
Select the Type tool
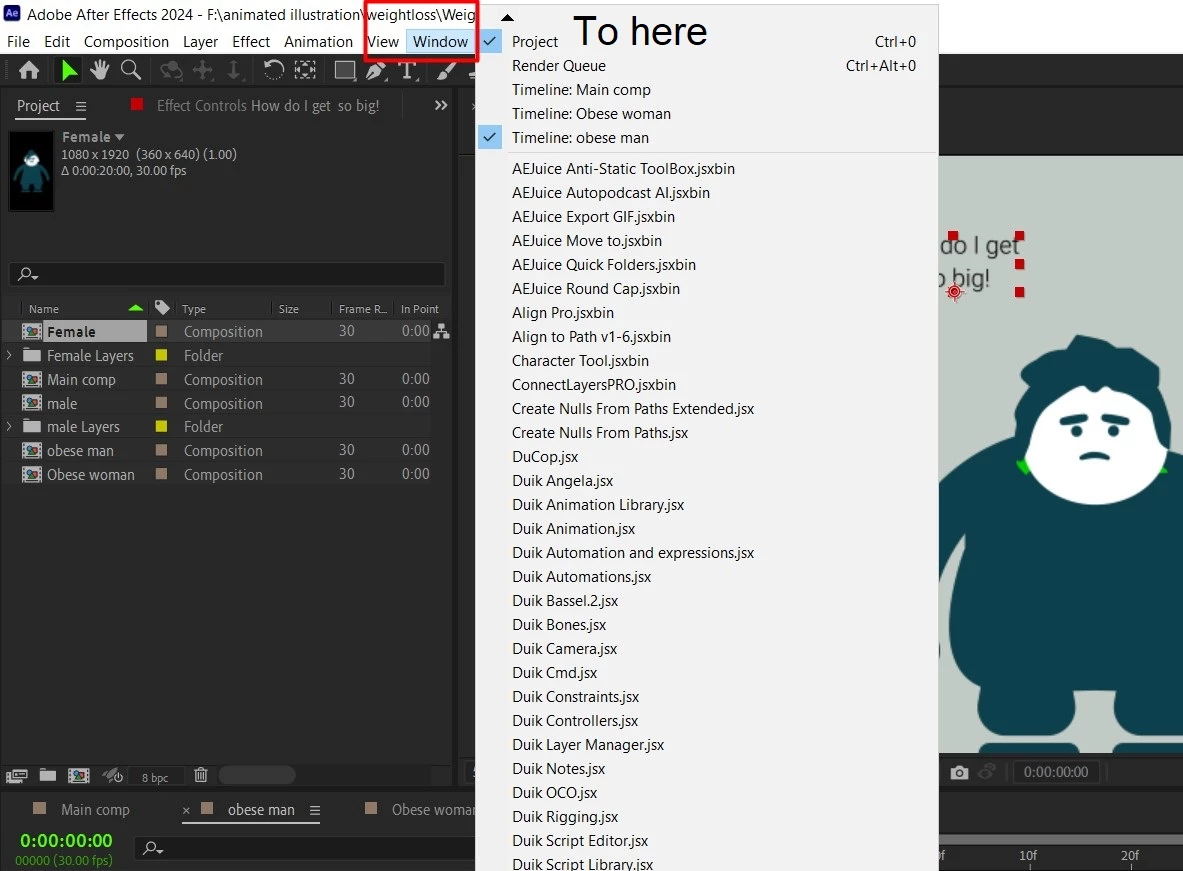pyautogui.click(x=407, y=70)
